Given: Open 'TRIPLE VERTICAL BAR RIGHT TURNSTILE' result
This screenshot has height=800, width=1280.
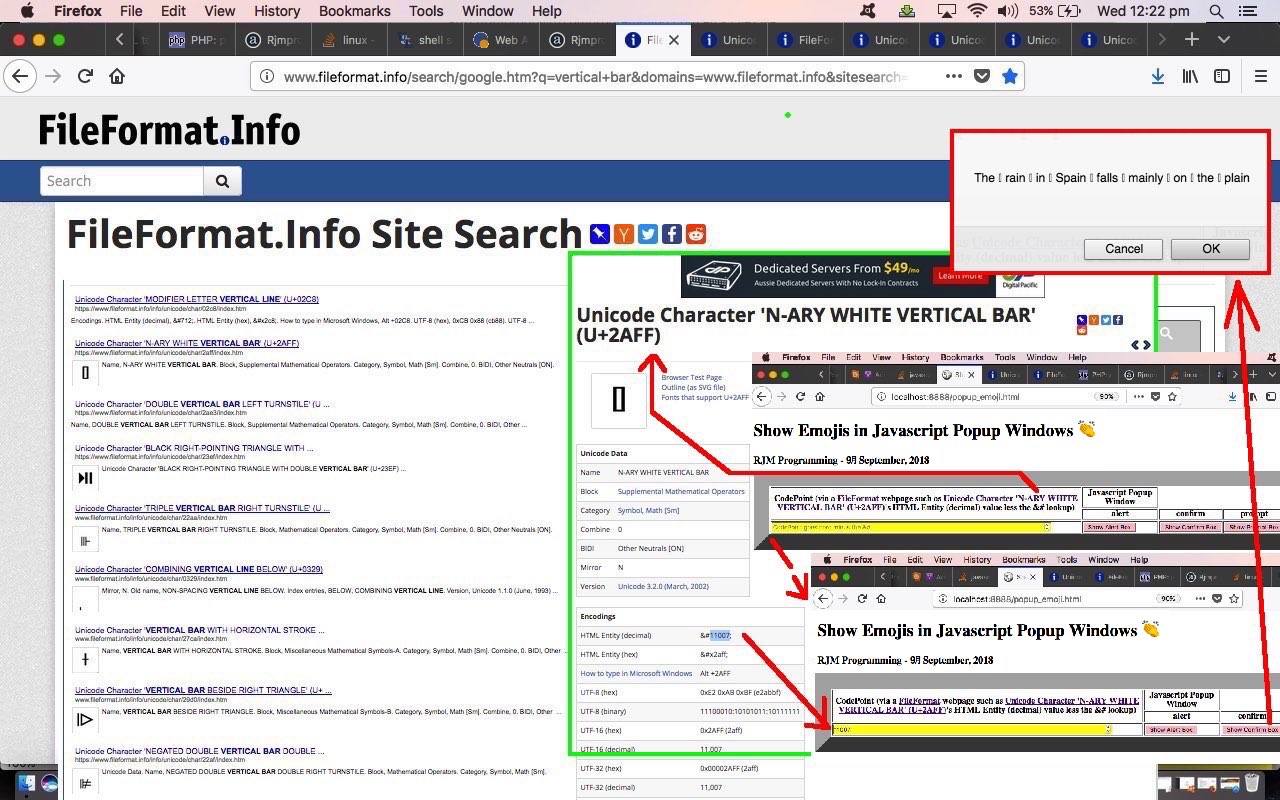Looking at the screenshot, I should (202, 508).
